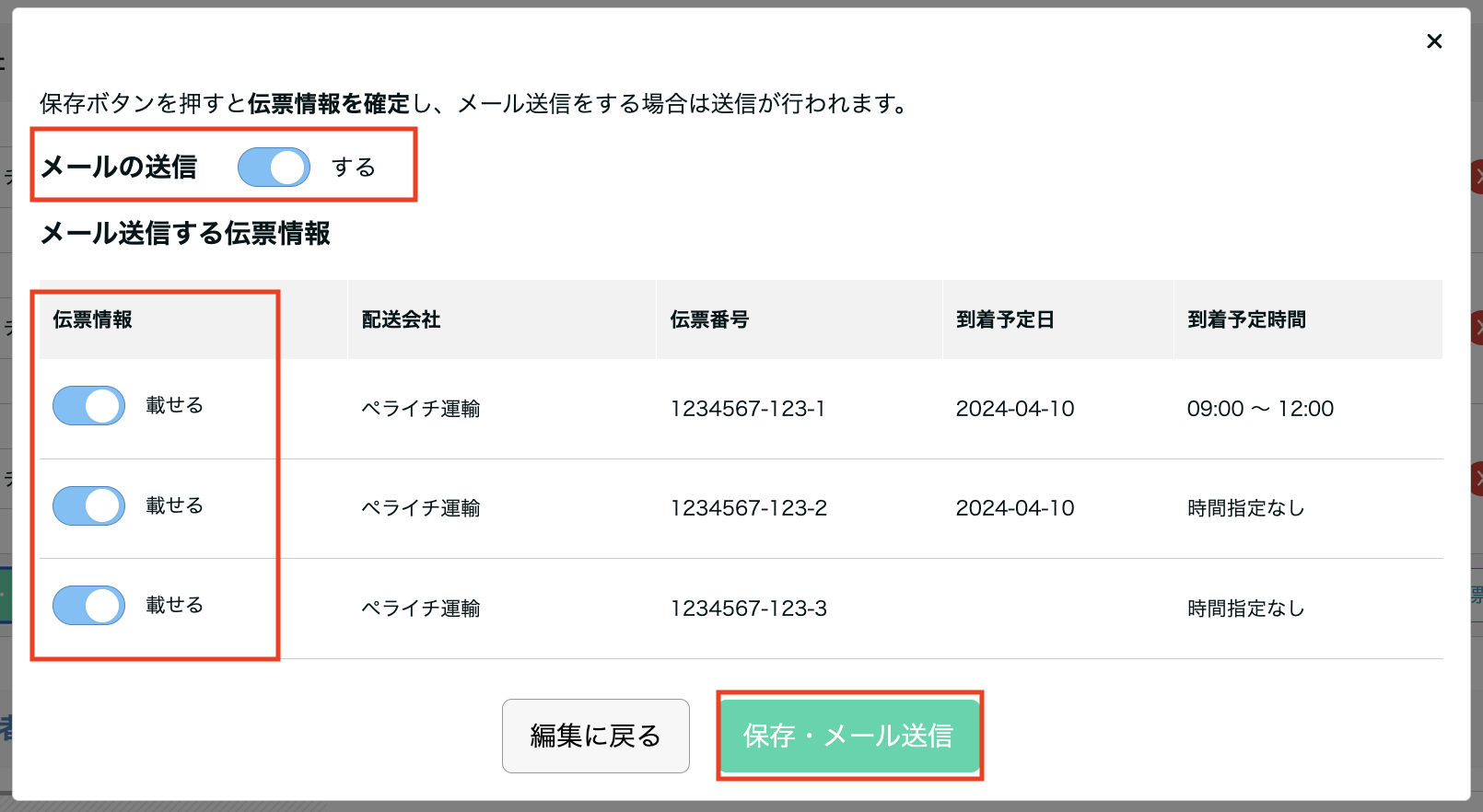This screenshot has width=1483, height=812.
Task: Close the dialog with the X icon
Action: point(1433,41)
